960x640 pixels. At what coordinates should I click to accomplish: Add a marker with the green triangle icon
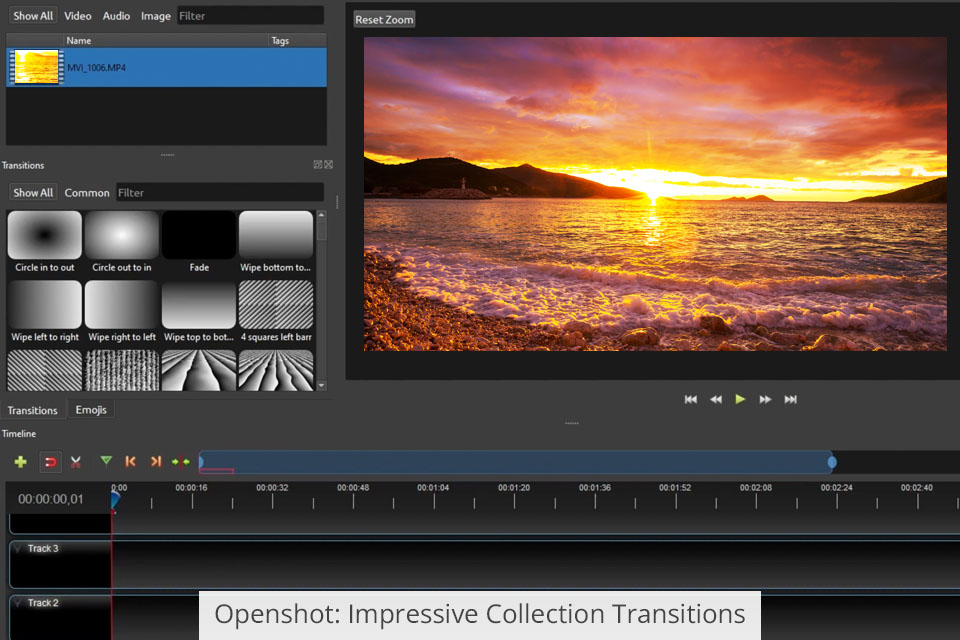(x=106, y=461)
